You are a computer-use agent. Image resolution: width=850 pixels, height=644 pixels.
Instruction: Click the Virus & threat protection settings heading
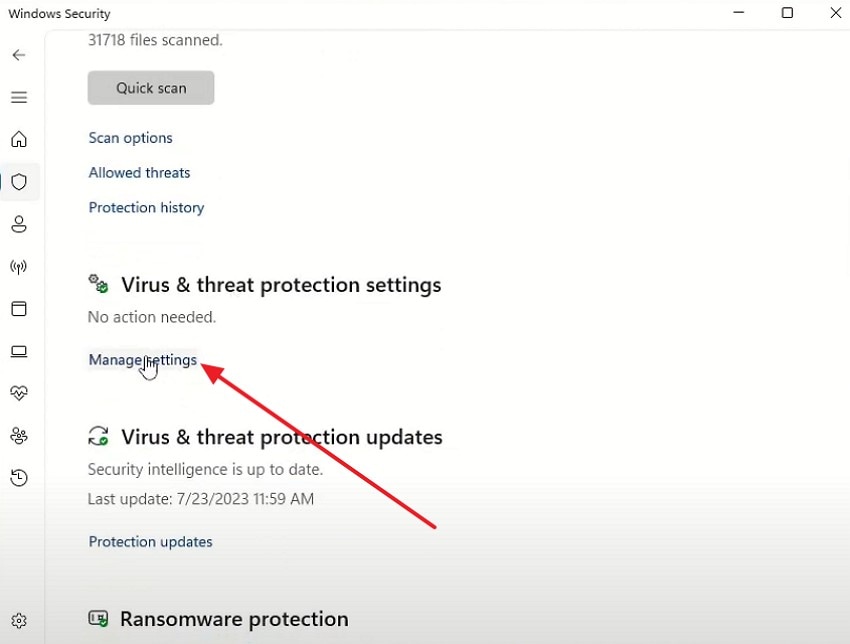(280, 285)
